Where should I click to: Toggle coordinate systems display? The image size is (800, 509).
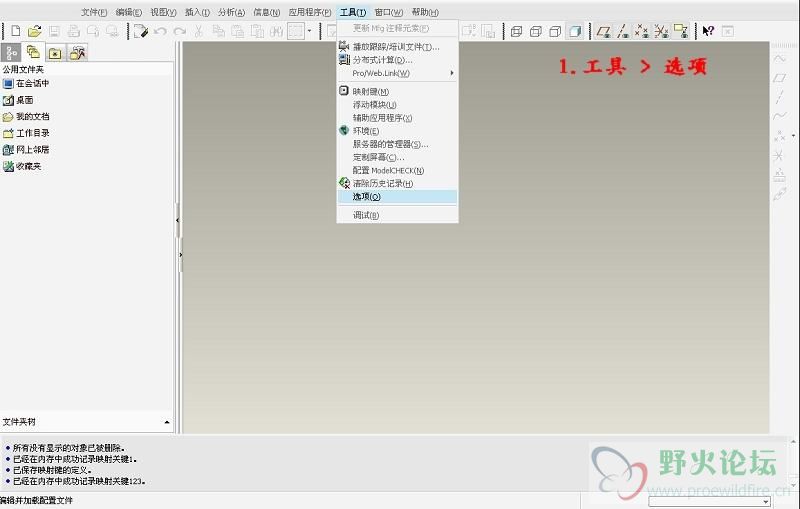[x=661, y=32]
